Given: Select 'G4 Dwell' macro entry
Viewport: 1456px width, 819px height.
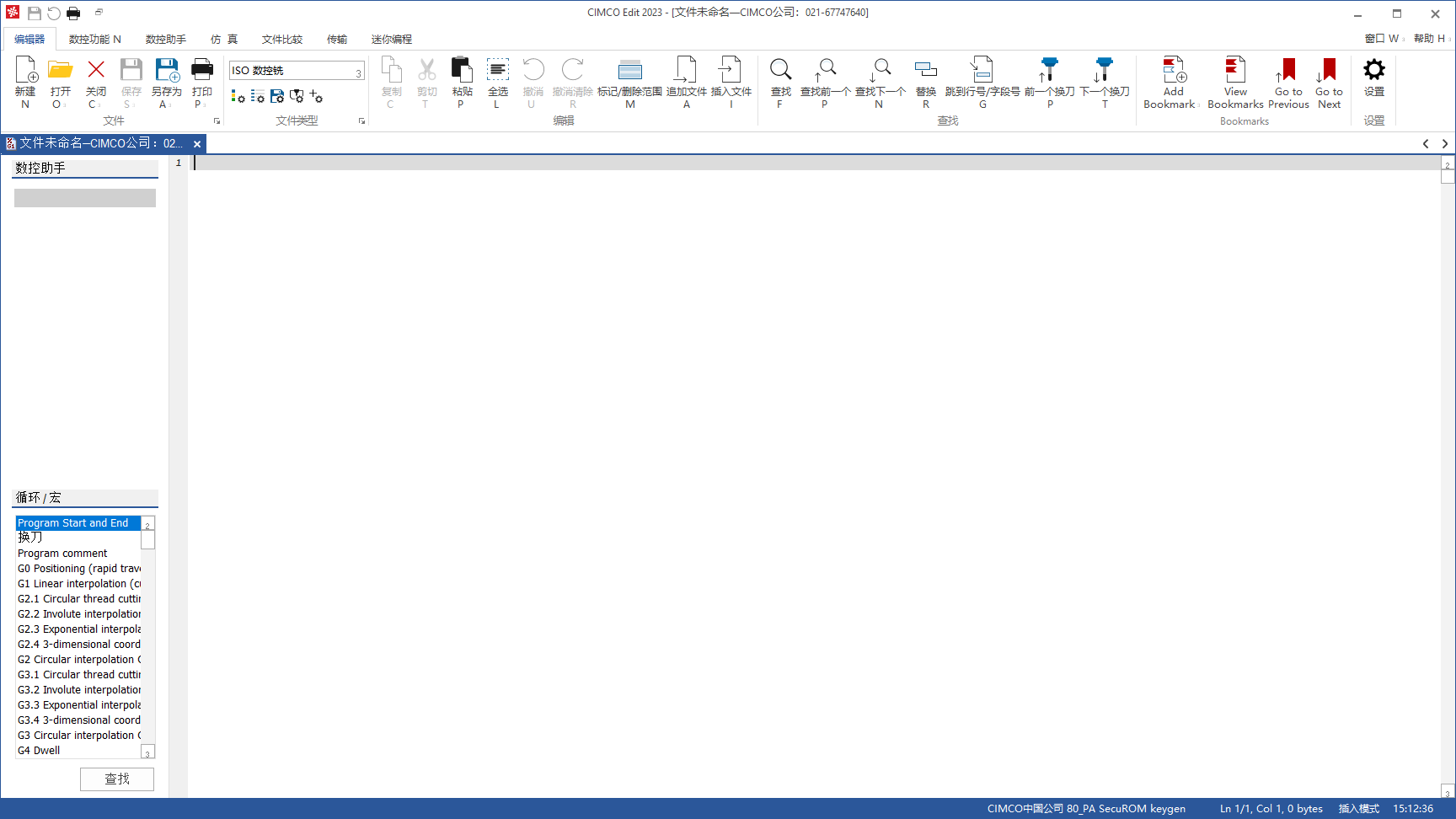Looking at the screenshot, I should pos(78,751).
